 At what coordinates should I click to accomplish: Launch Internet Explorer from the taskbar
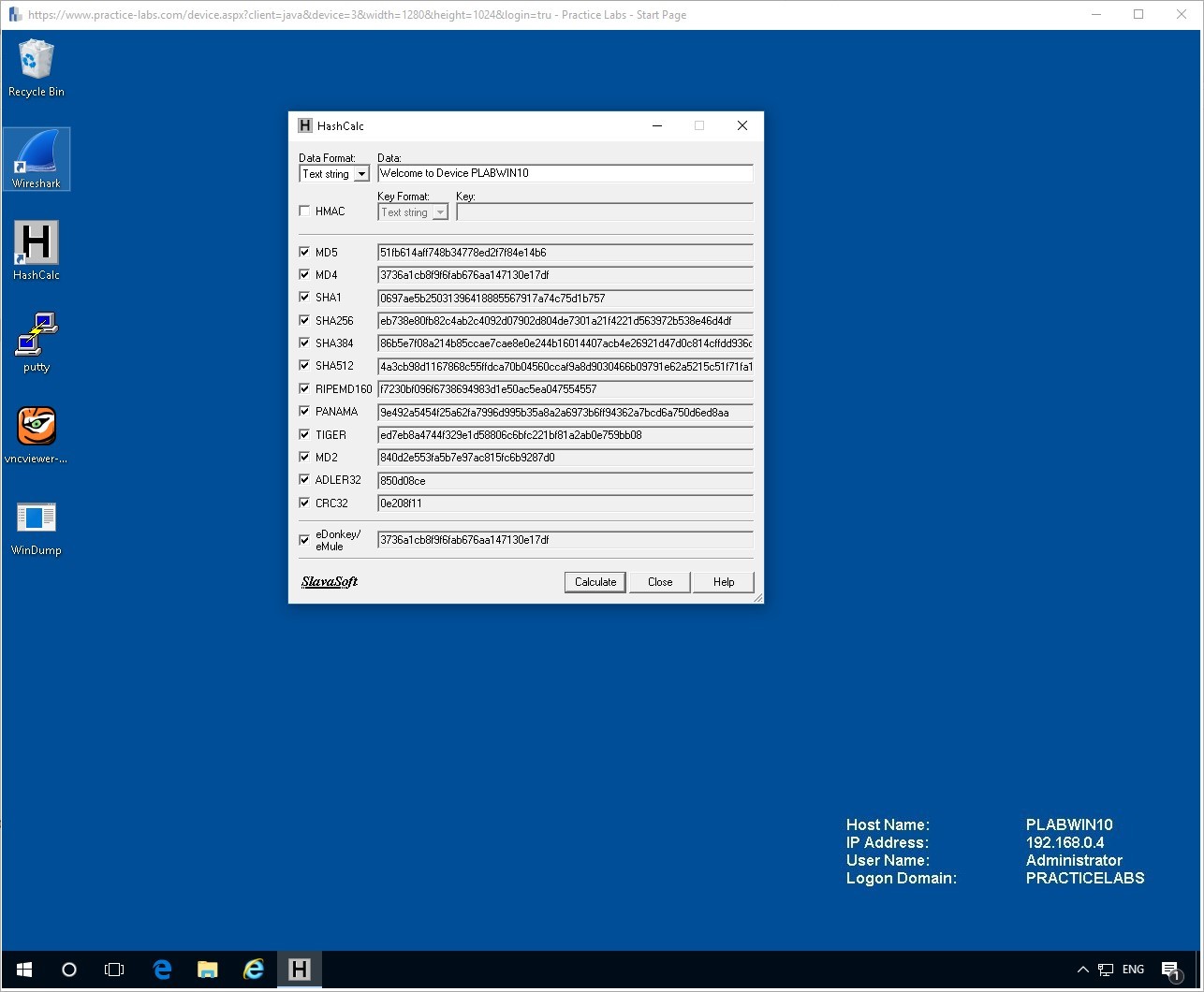click(x=253, y=969)
